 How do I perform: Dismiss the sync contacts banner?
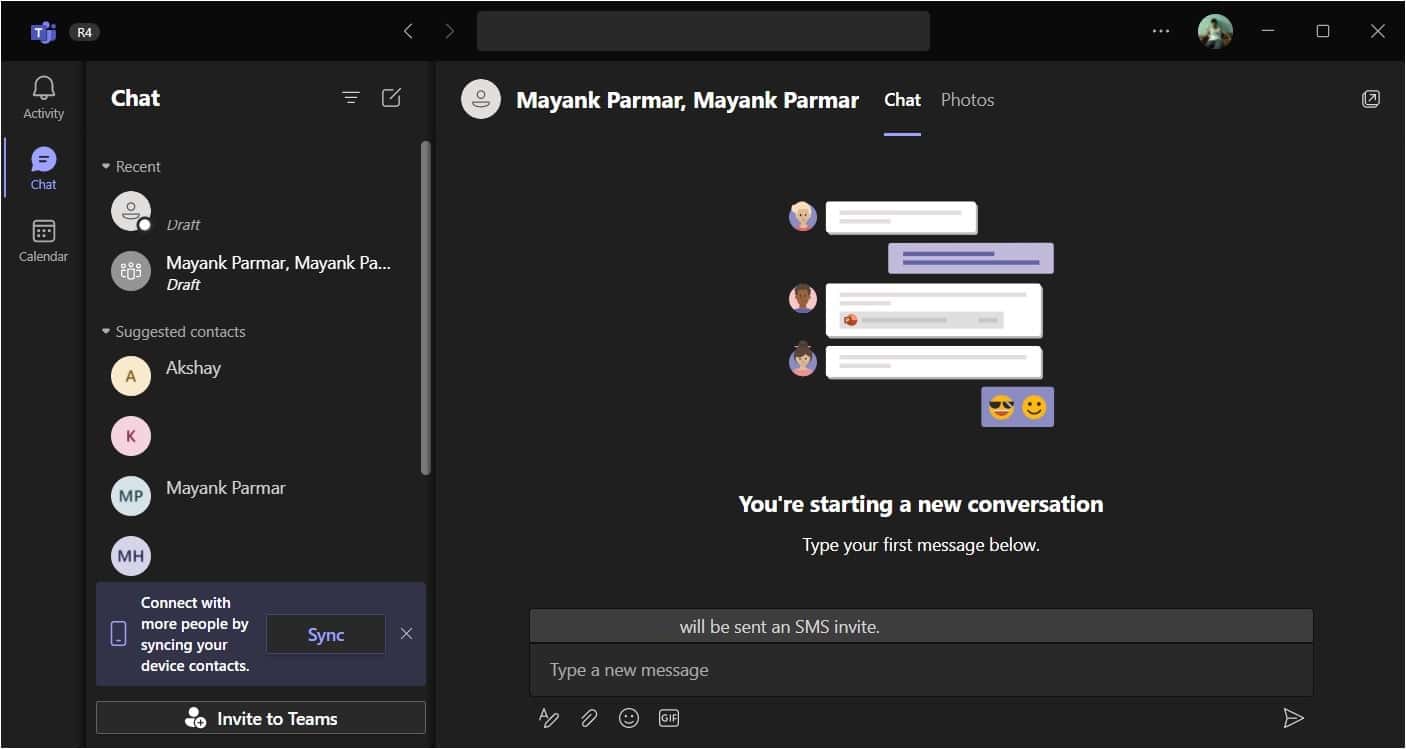click(406, 633)
